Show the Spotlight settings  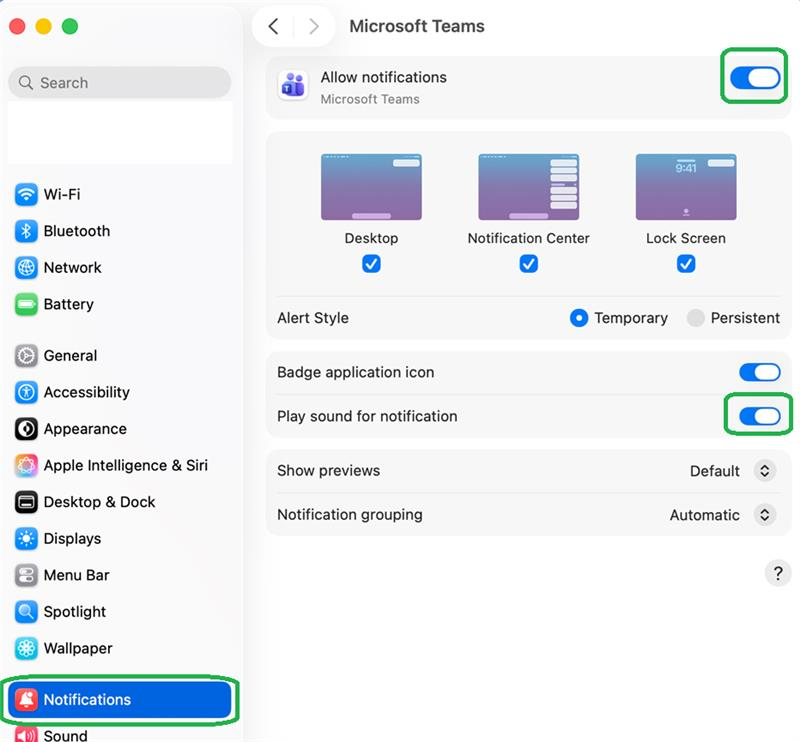(120, 612)
